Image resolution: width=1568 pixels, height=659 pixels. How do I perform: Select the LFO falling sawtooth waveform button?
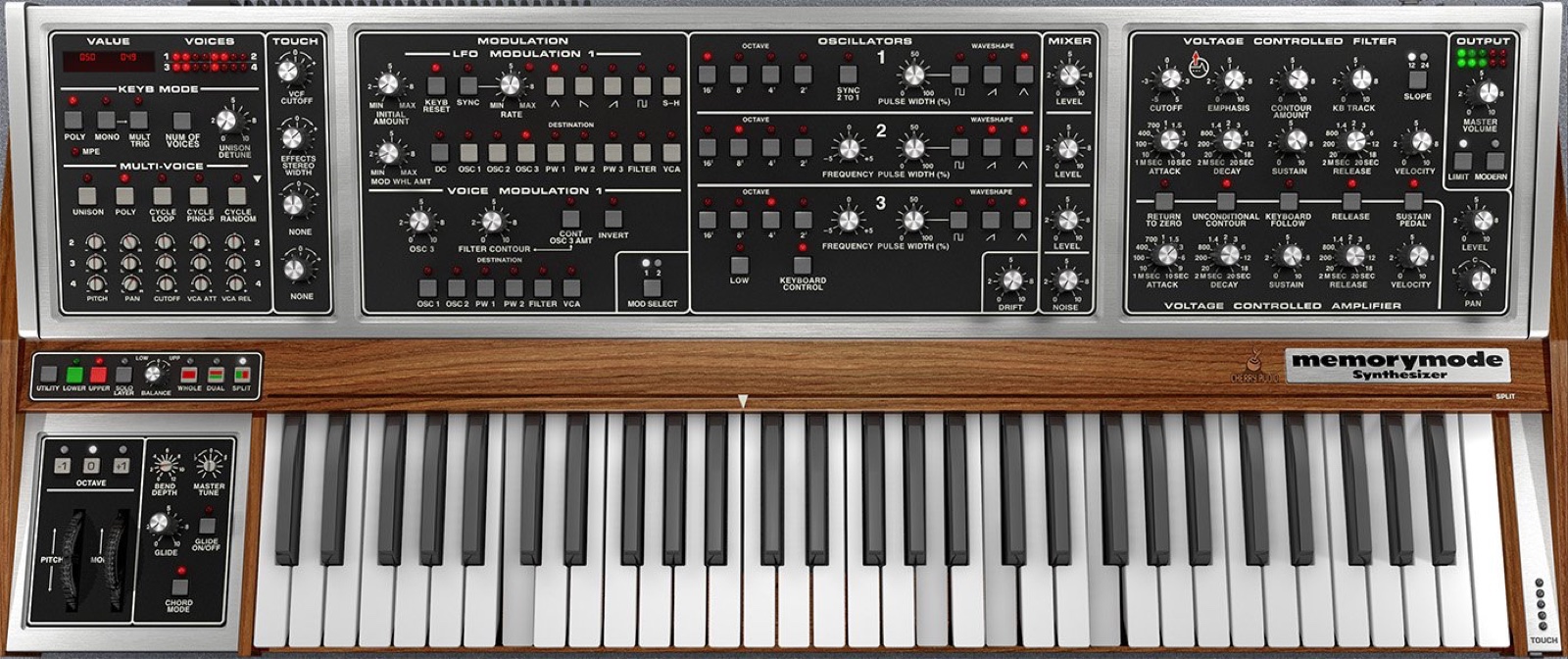pos(584,85)
